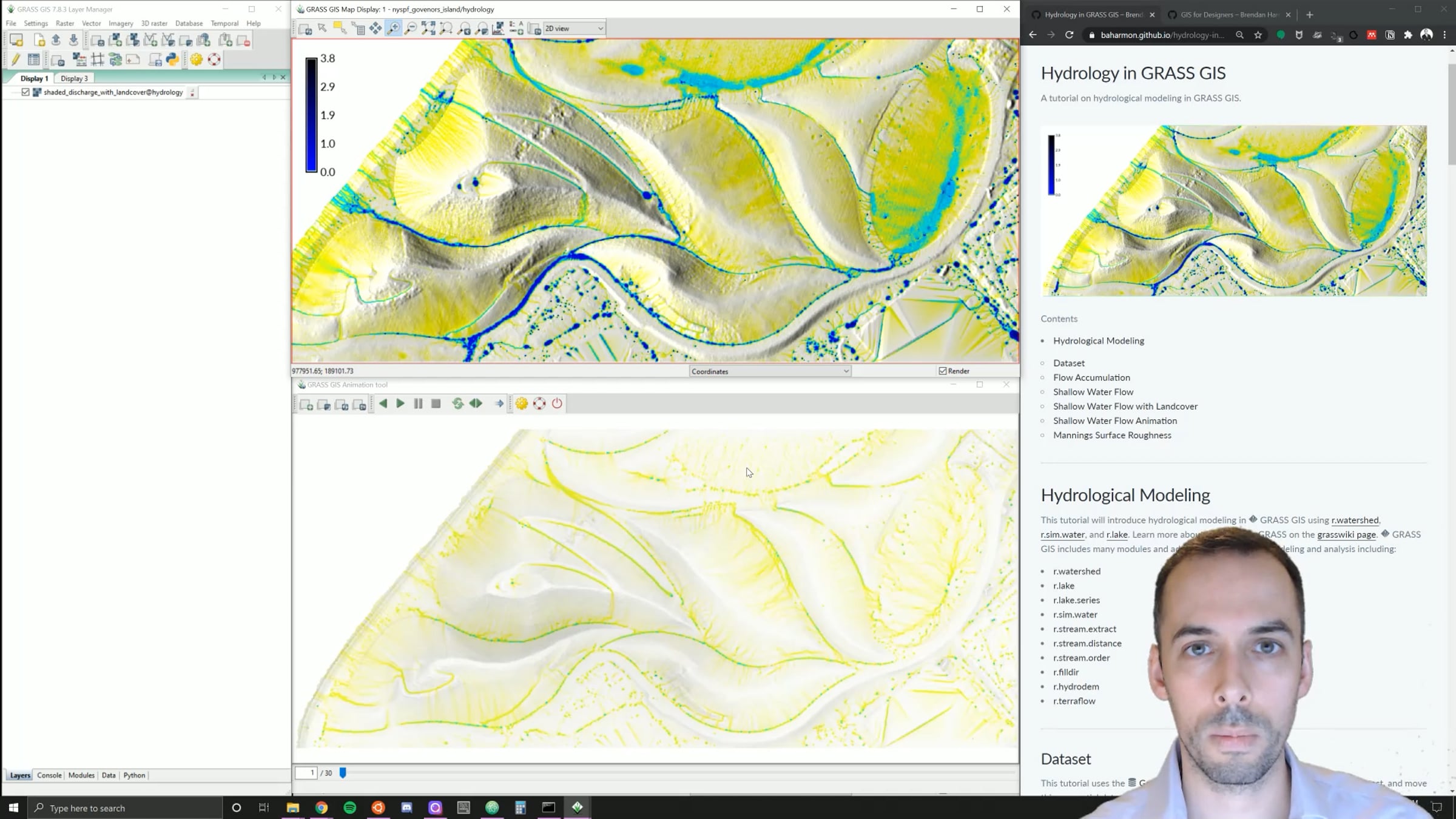Select the pointer arrow tool

tap(322, 29)
